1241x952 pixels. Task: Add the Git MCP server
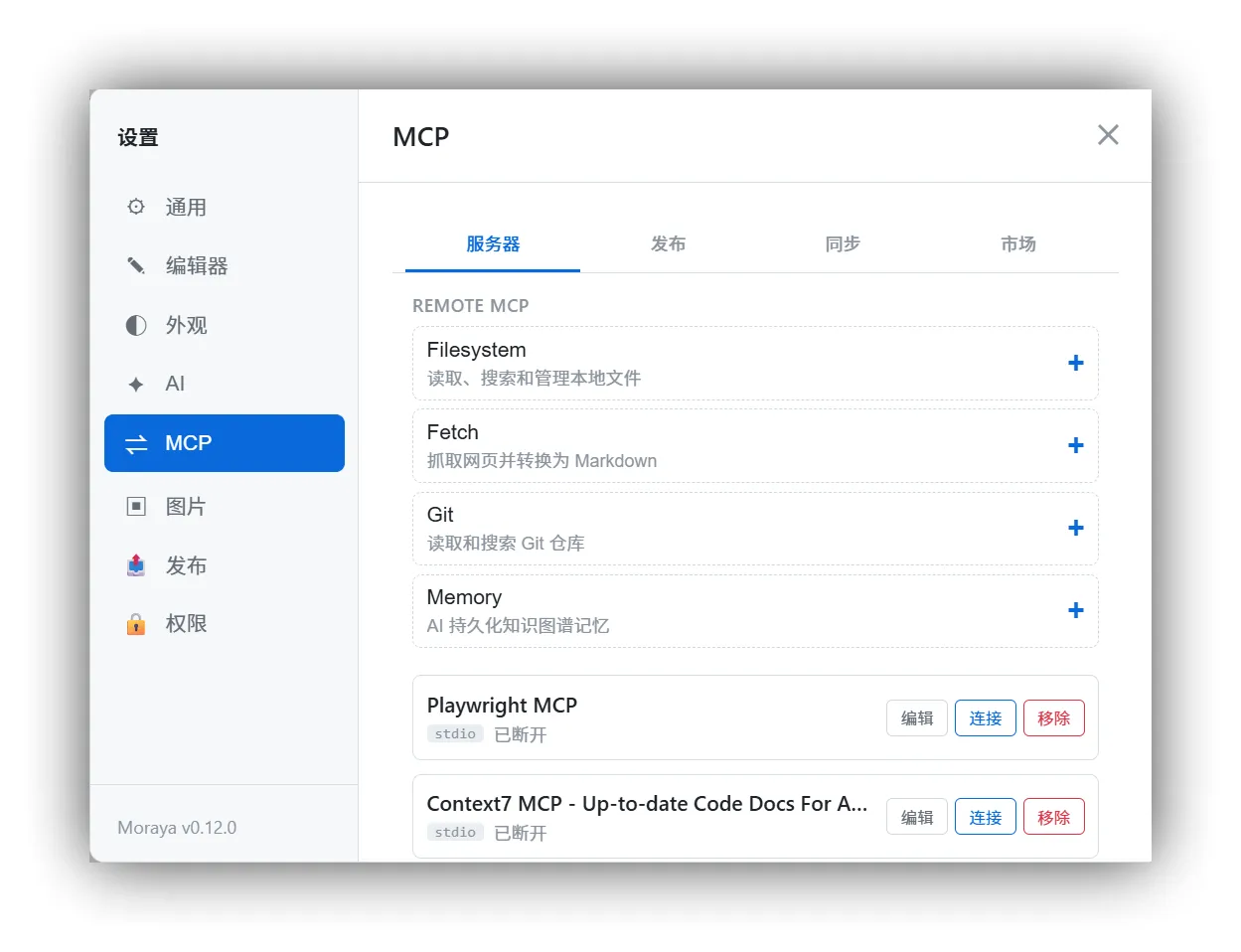point(1075,528)
